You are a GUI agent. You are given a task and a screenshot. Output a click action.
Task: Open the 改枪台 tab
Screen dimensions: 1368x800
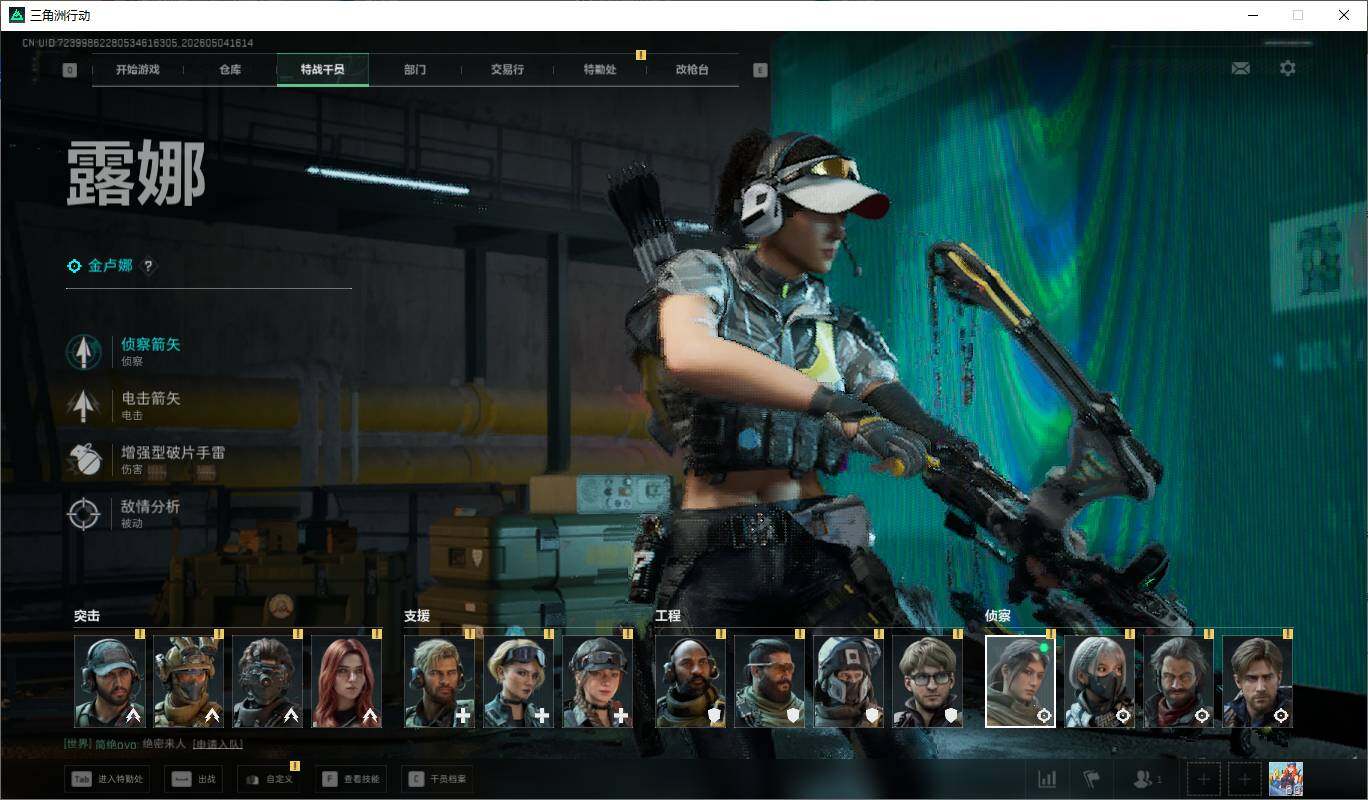point(692,70)
